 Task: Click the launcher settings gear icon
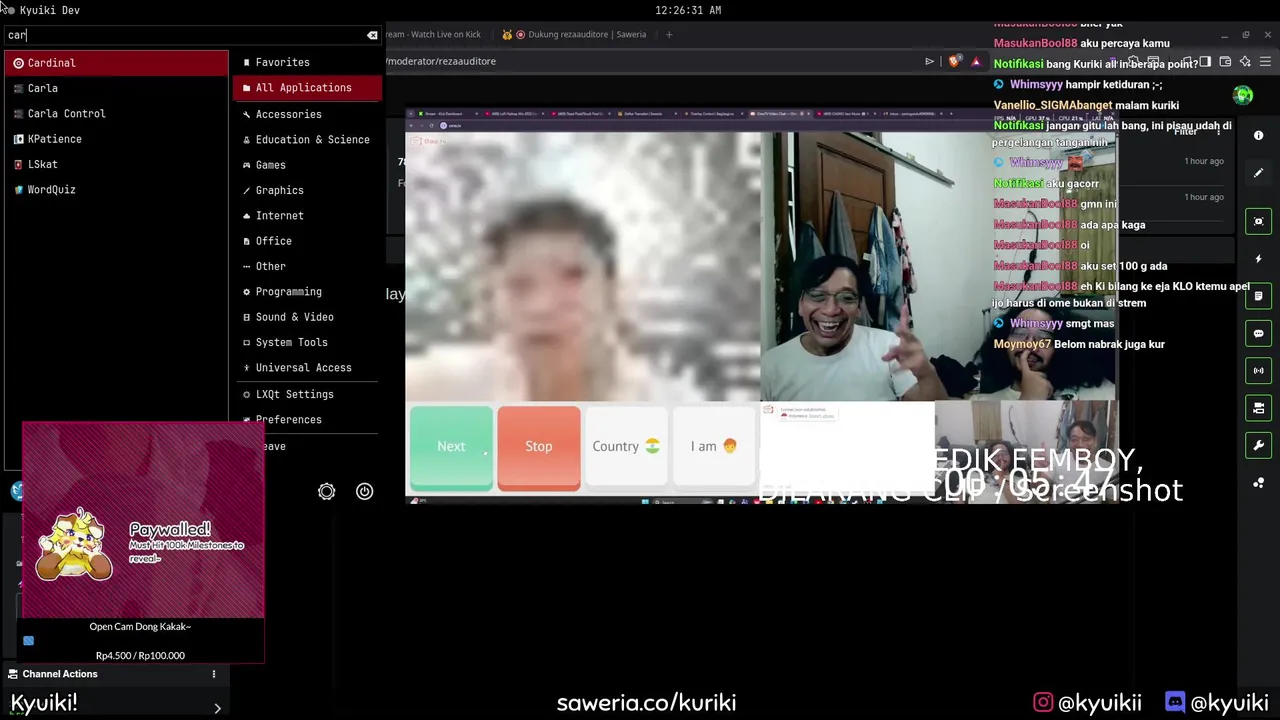point(326,491)
